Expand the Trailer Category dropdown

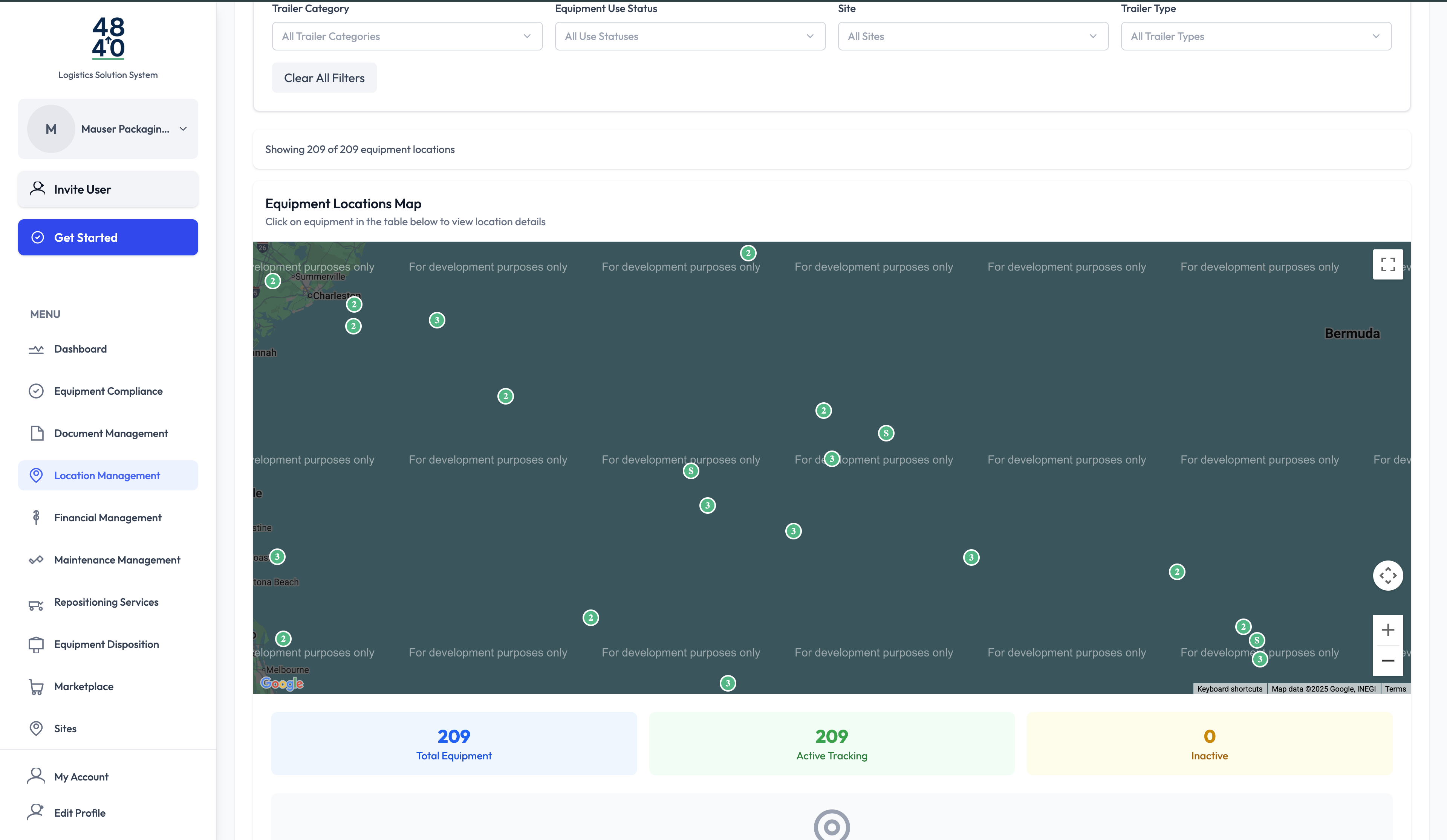pos(407,36)
